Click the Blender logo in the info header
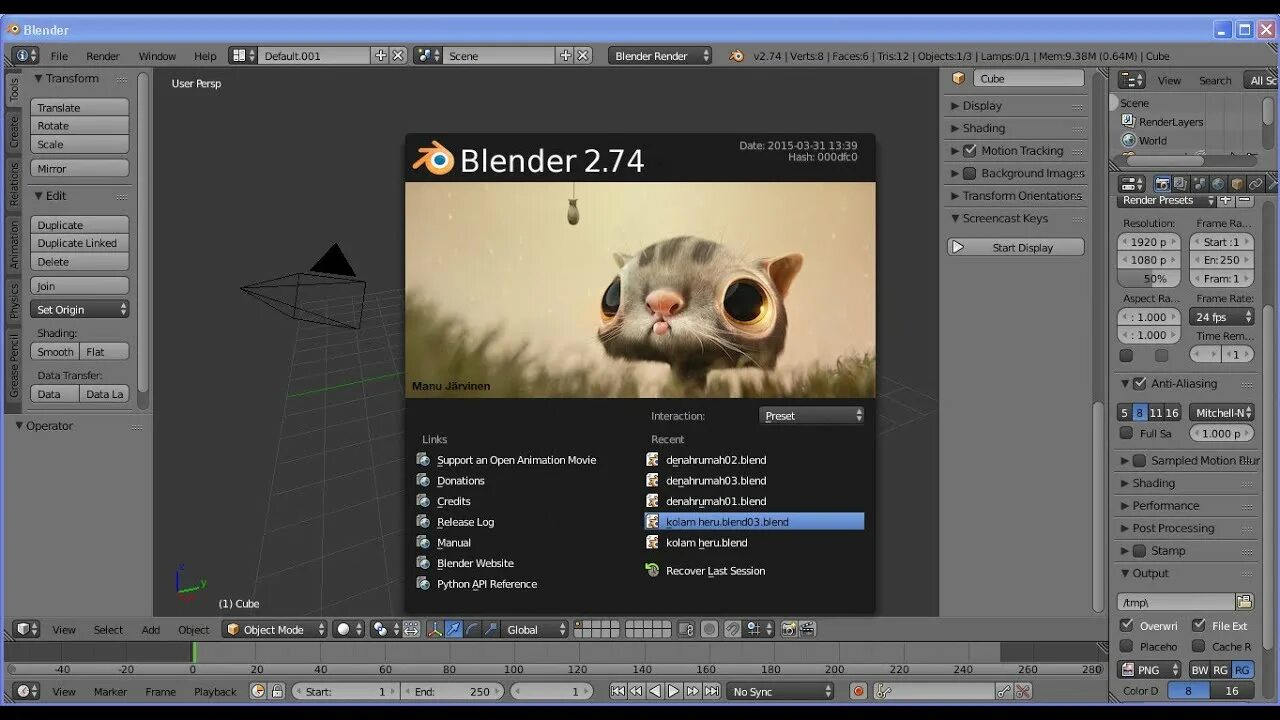1280x720 pixels. pyautogui.click(x=738, y=56)
